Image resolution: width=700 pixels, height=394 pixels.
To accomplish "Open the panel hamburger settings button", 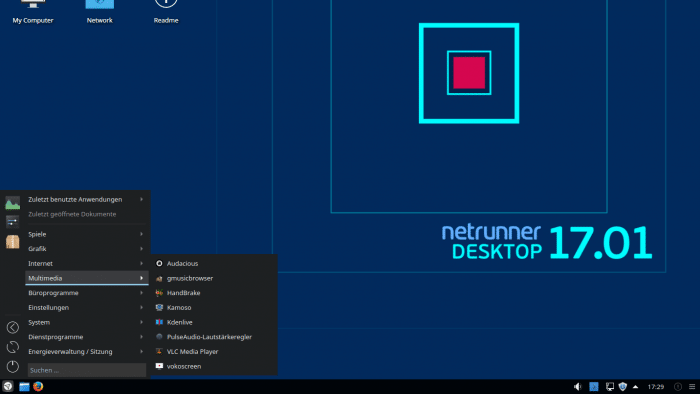I will (x=692, y=387).
